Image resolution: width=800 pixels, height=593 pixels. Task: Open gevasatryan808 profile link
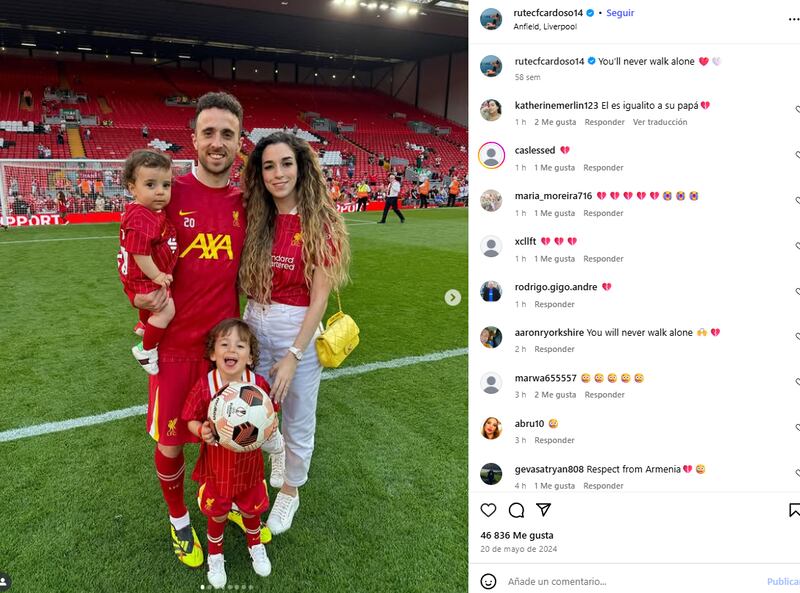[549, 469]
